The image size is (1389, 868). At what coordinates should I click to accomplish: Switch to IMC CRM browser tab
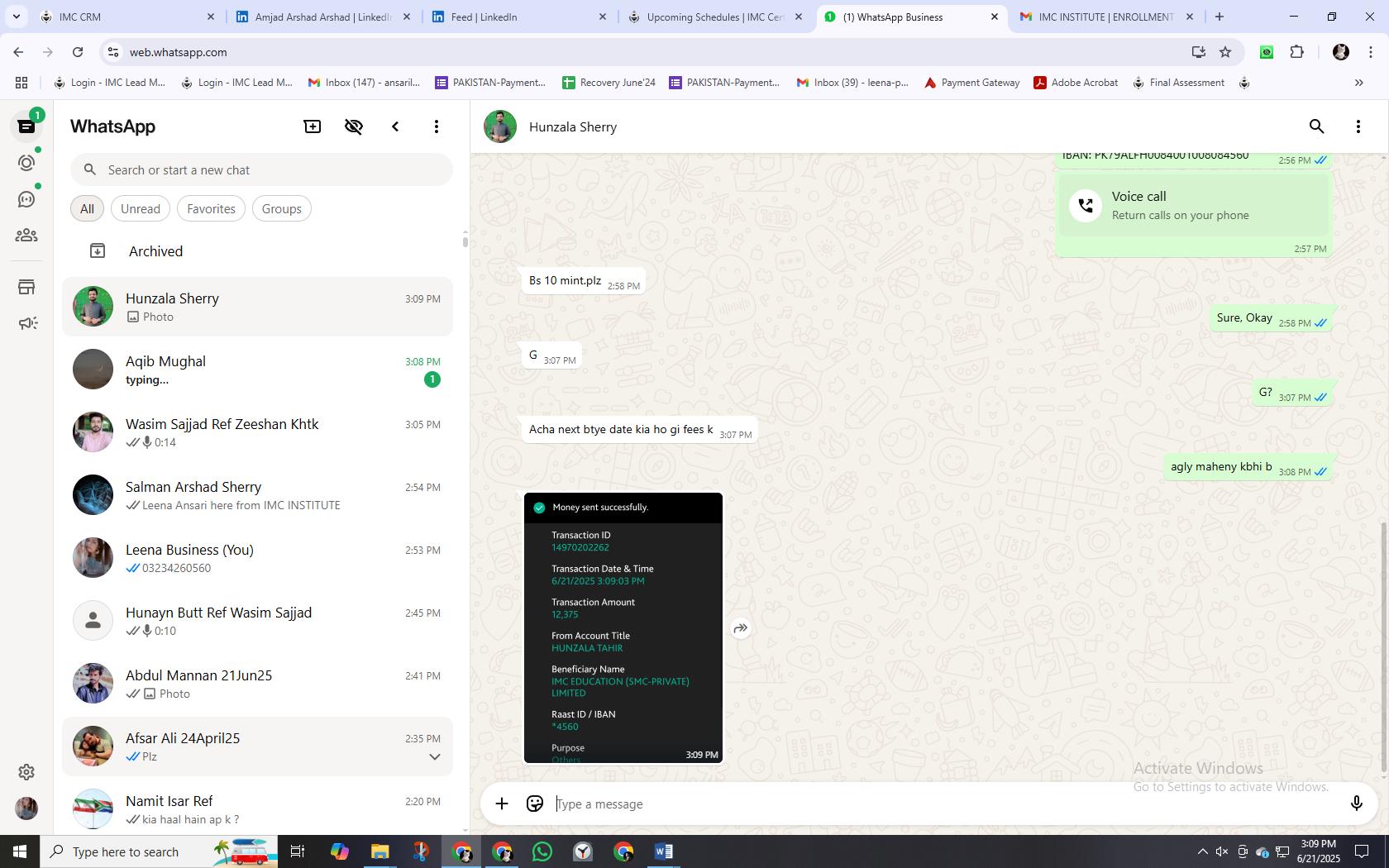pyautogui.click(x=127, y=17)
